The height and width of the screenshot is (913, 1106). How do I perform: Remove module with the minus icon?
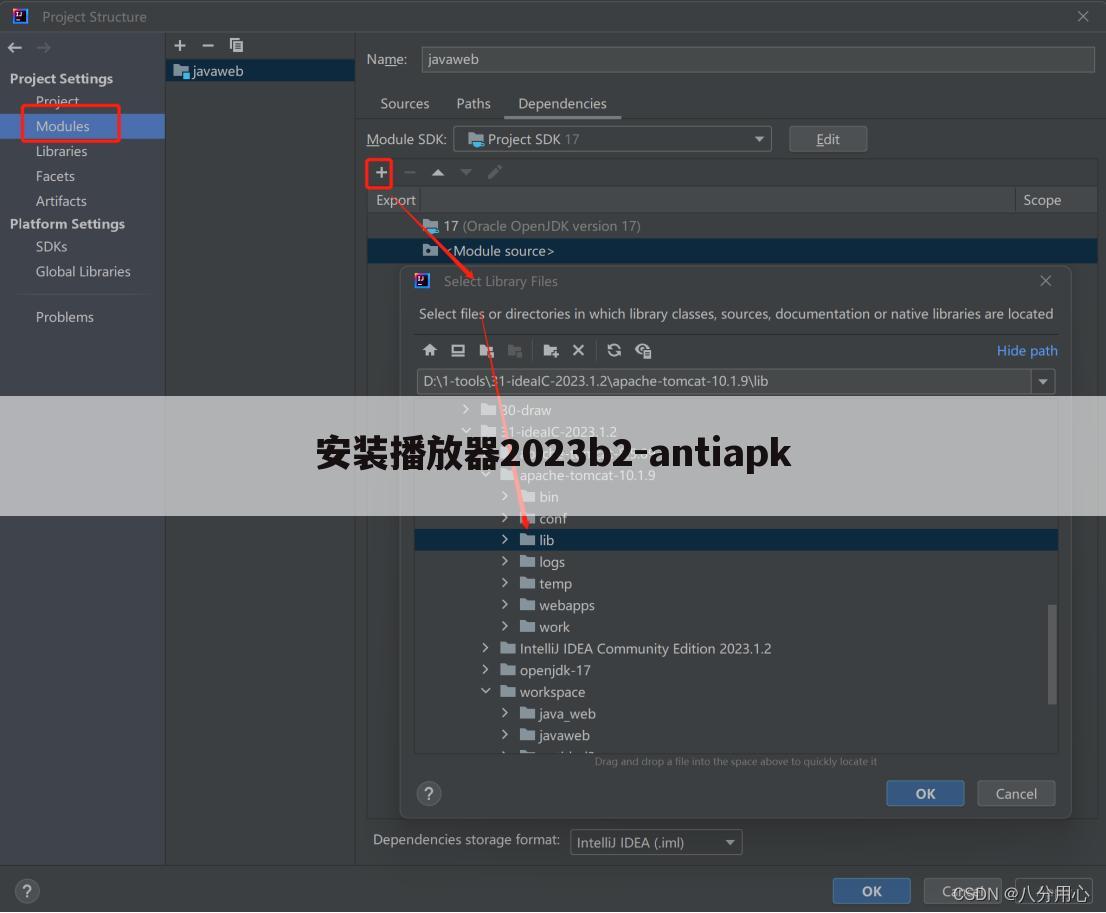tap(207, 45)
